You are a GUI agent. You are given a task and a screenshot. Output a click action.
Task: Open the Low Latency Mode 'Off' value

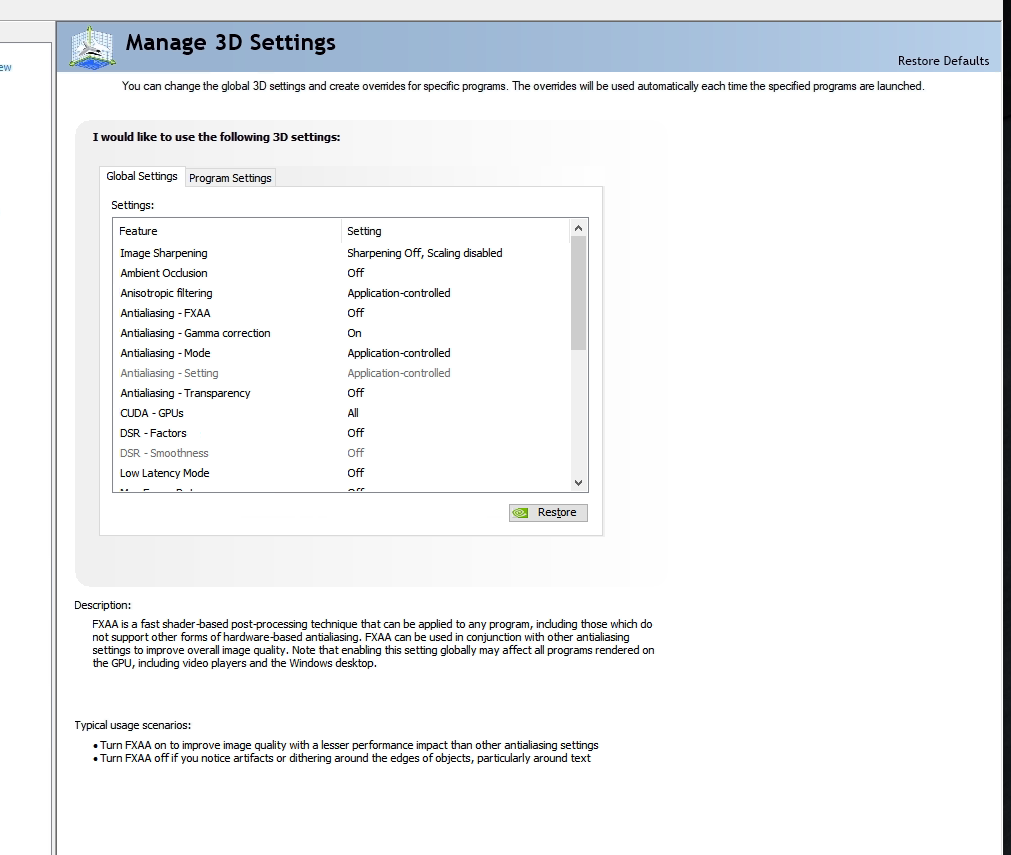[356, 473]
